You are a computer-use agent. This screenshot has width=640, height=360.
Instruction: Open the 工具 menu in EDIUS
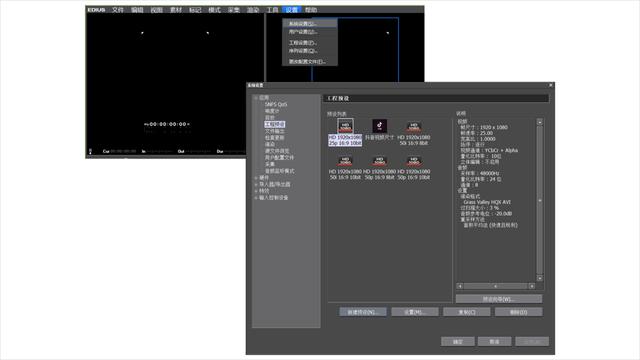click(x=272, y=10)
